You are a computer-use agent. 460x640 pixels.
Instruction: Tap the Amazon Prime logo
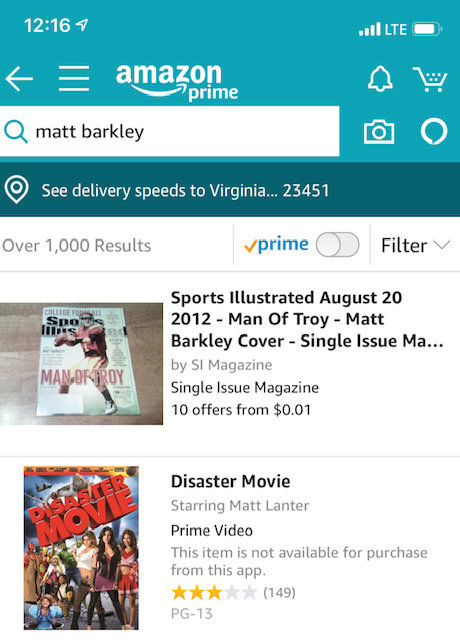point(177,82)
